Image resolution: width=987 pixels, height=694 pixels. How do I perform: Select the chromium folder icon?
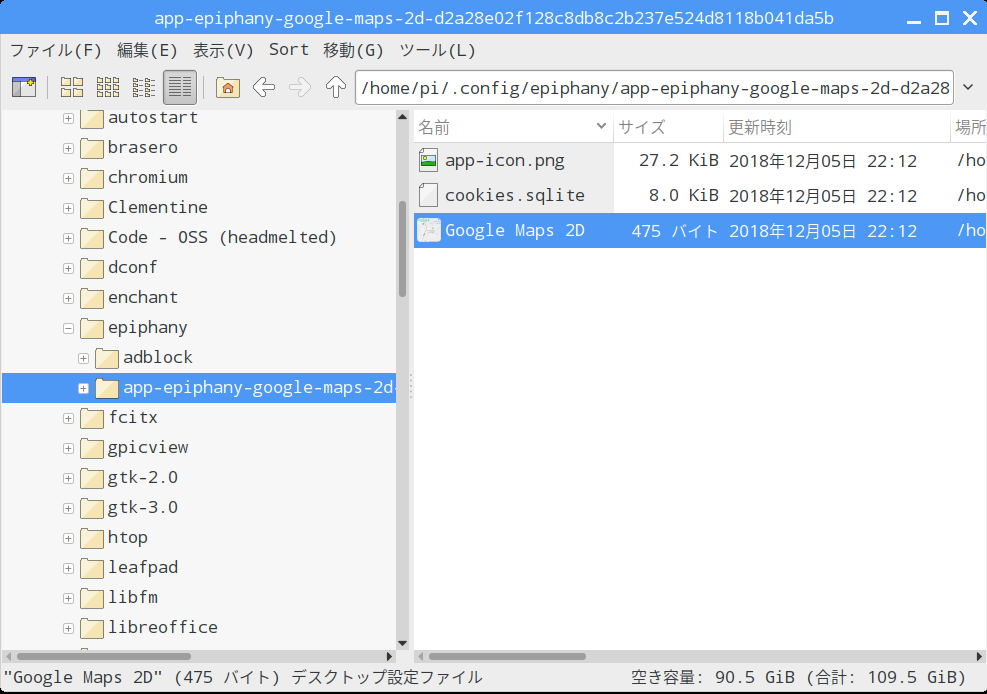pyautogui.click(x=92, y=178)
